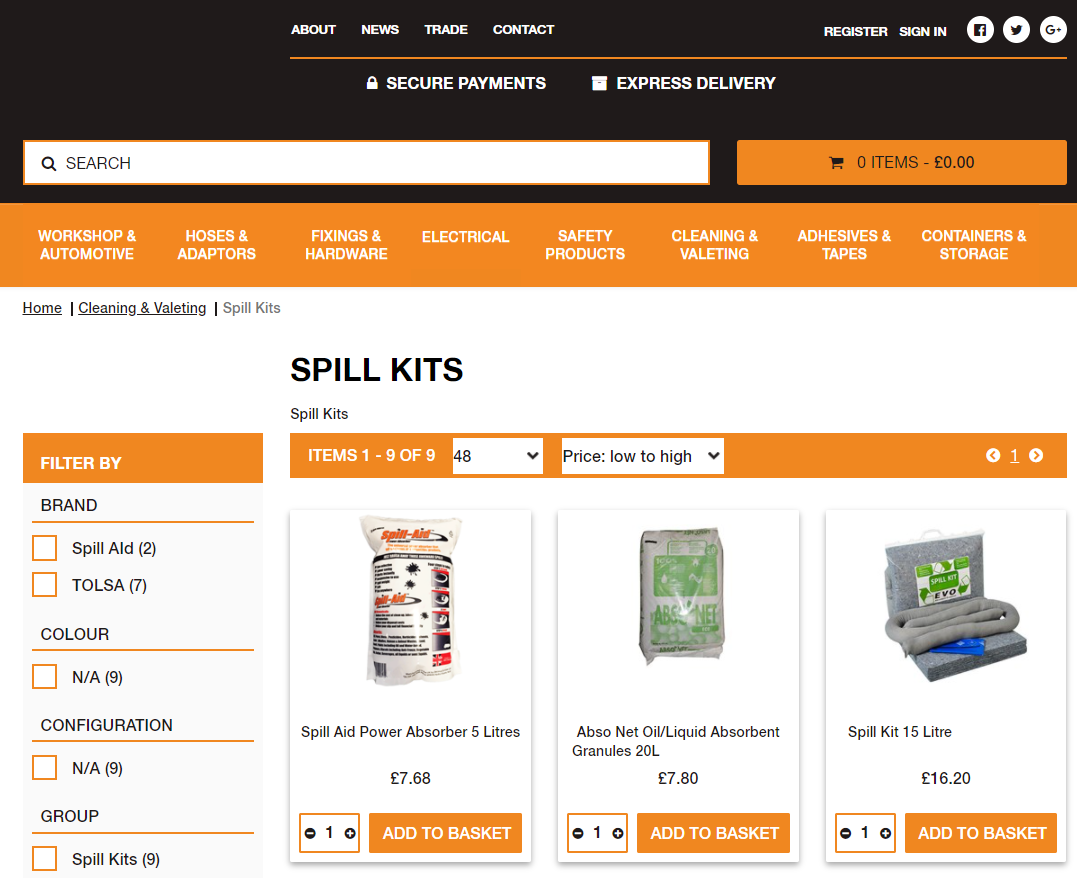The height and width of the screenshot is (878, 1077).
Task: Add Spill Kit 15 Litre to basket
Action: coord(981,833)
